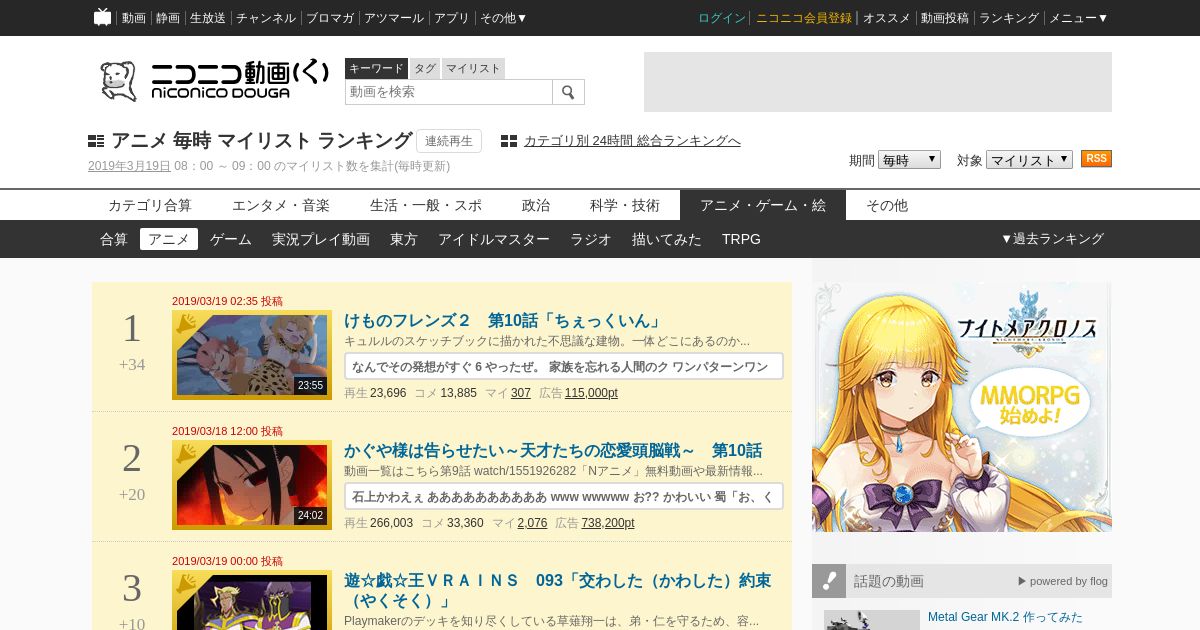Click the grid icon beside カテゴリ別 link
This screenshot has height=630, width=1200.
pos(509,141)
